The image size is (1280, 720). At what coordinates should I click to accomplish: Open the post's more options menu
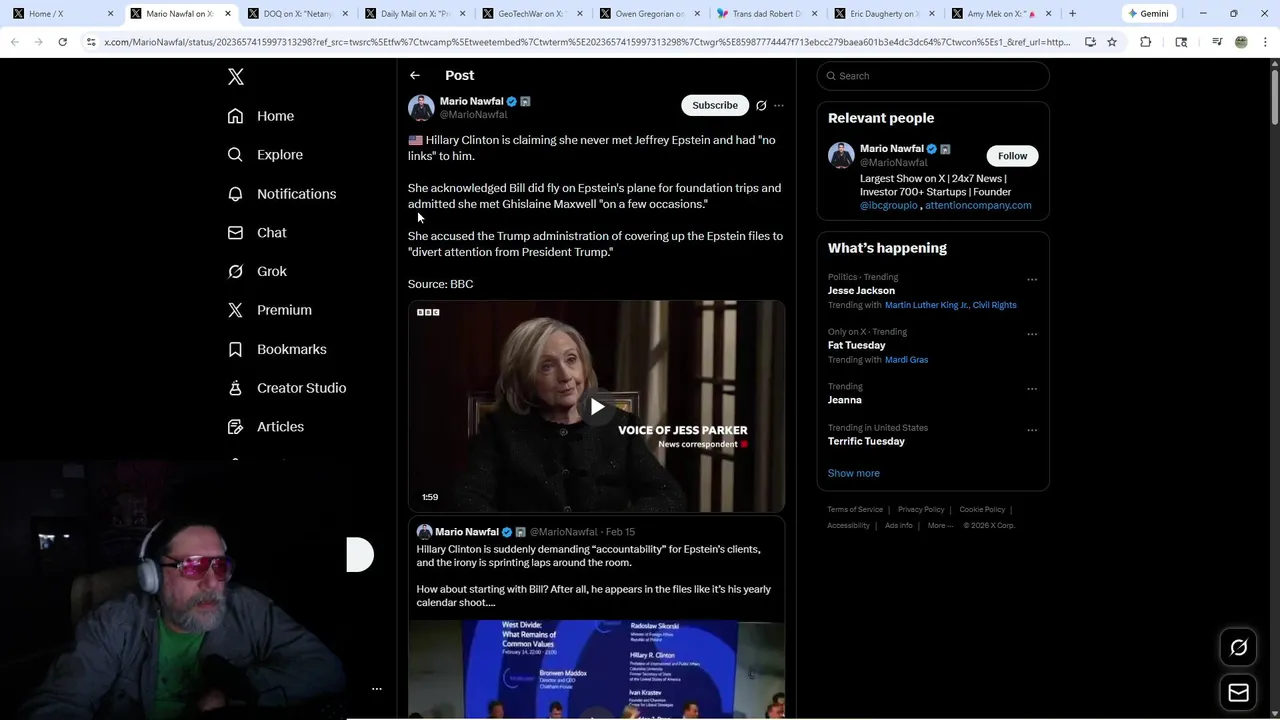point(779,105)
